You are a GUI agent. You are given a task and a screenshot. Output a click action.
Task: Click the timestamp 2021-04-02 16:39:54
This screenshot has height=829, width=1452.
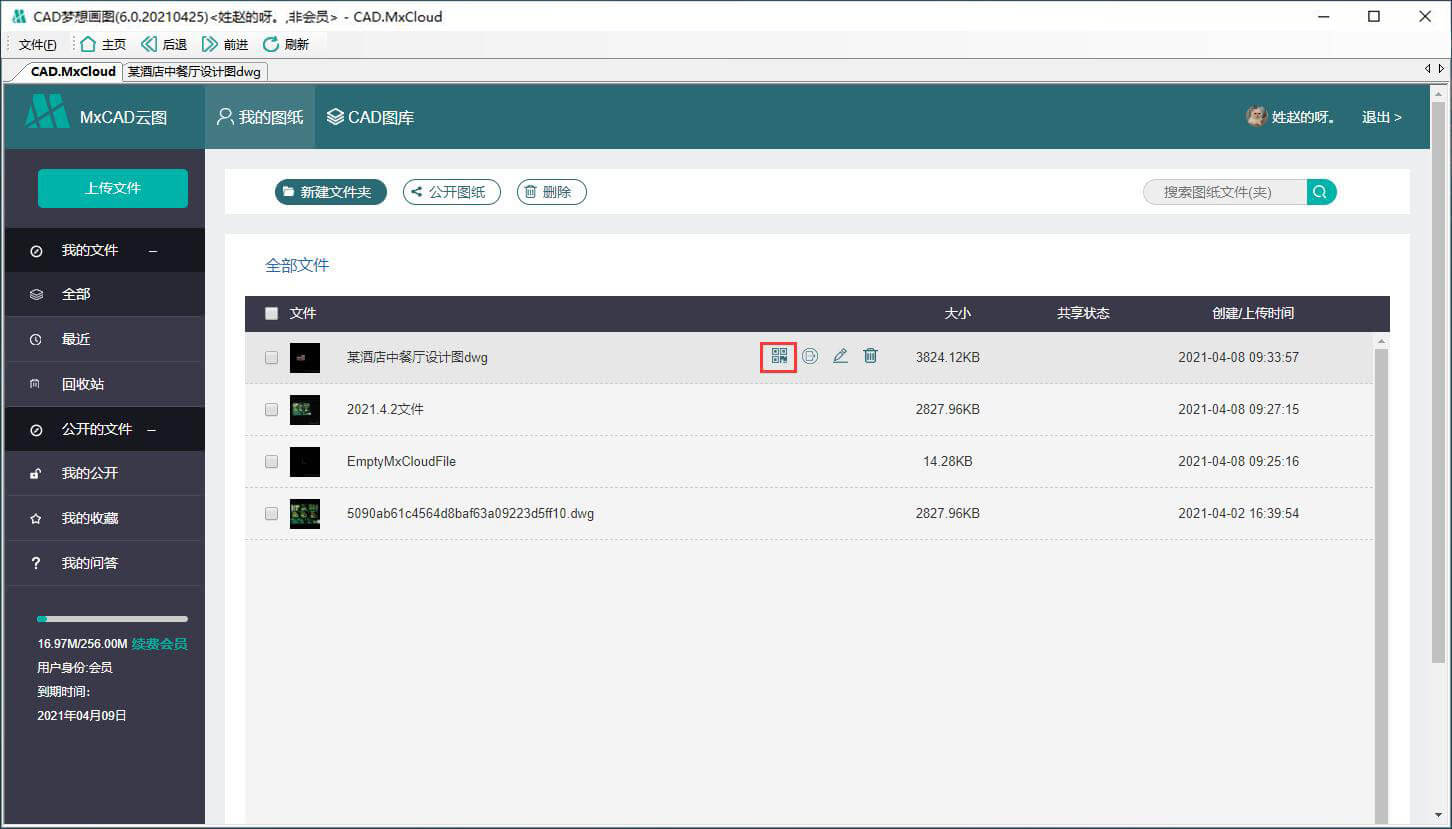point(1238,513)
